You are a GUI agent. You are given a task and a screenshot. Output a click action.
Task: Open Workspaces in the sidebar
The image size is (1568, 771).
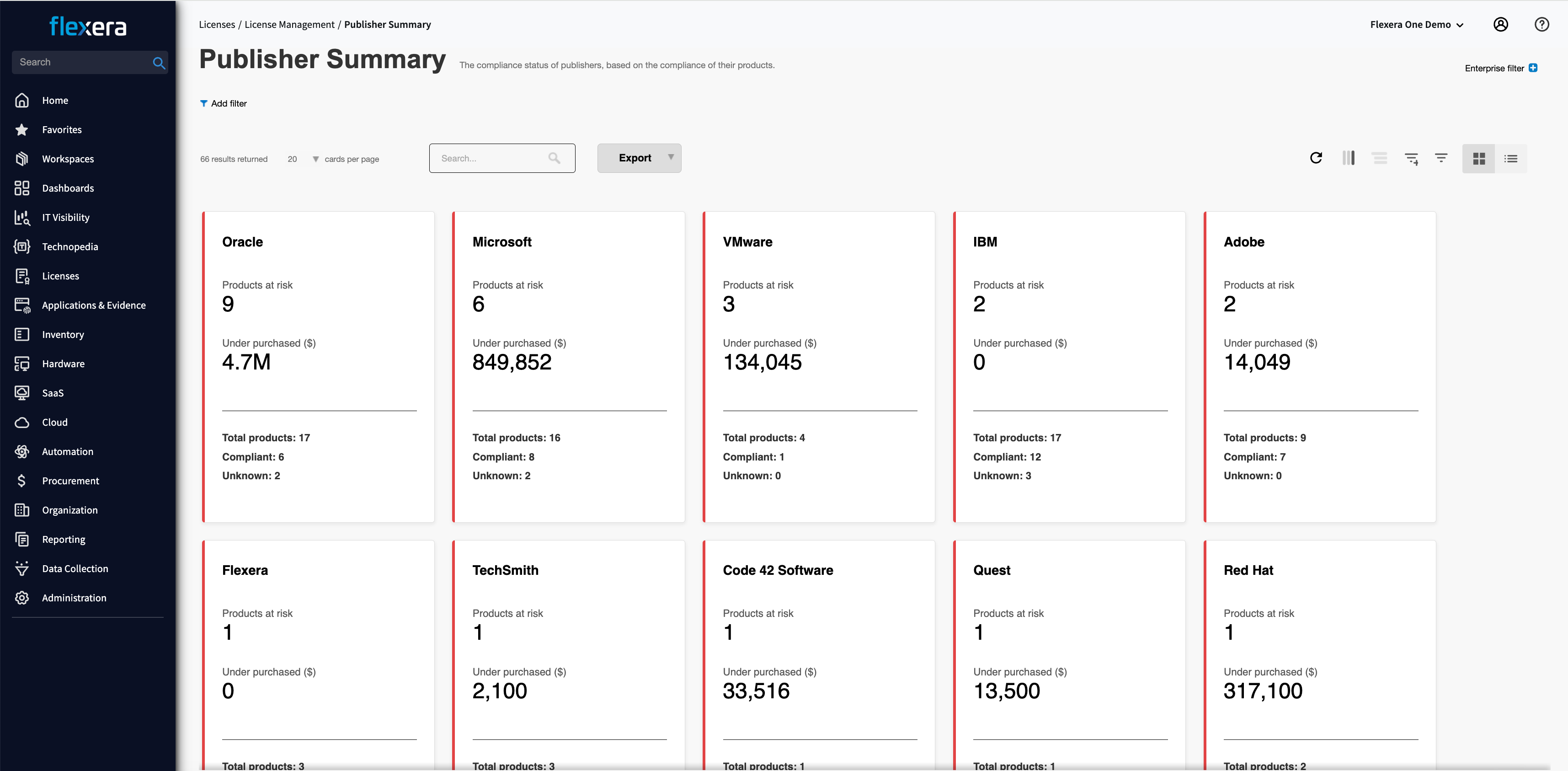tap(68, 159)
